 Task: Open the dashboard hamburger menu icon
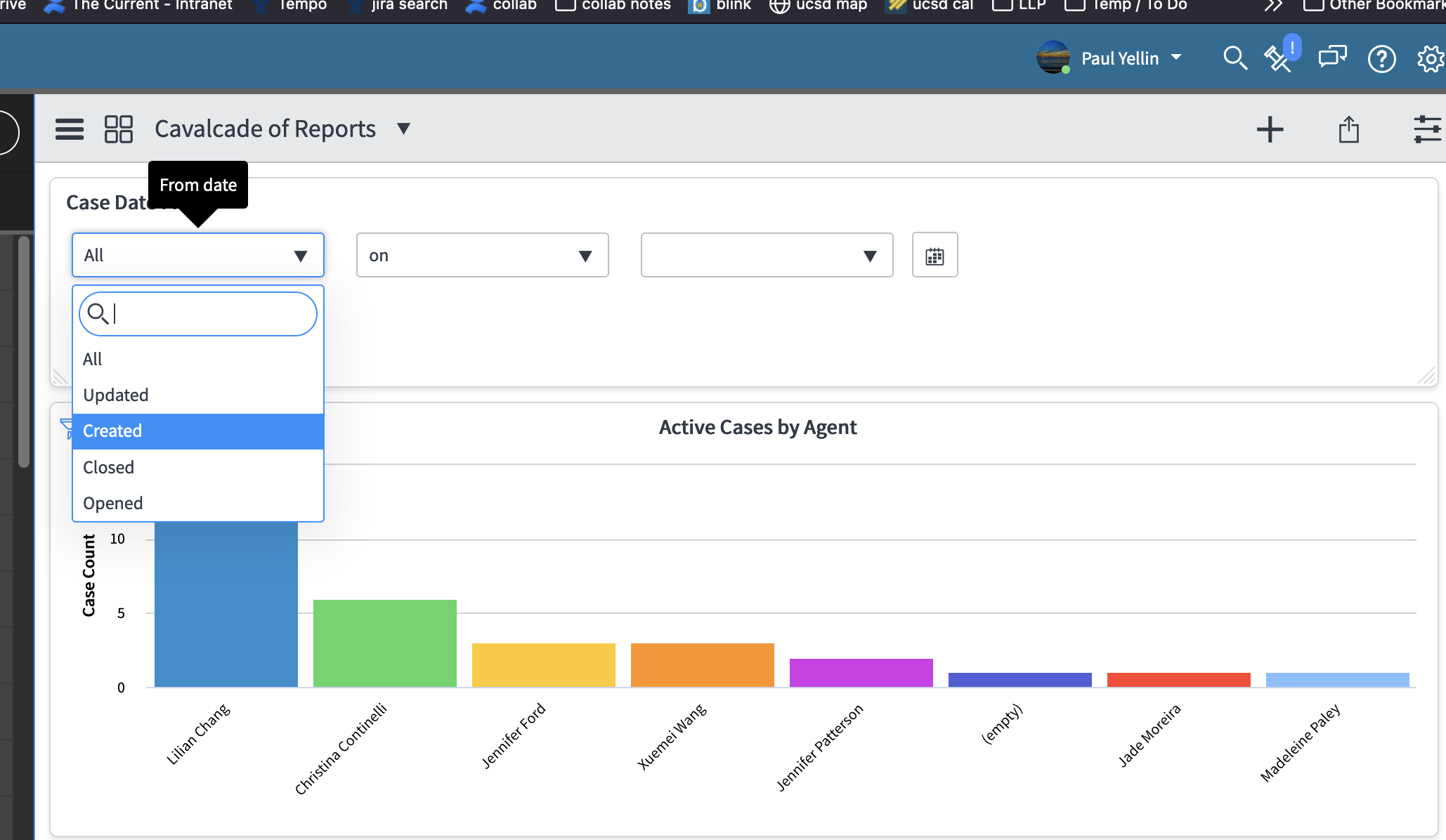tap(70, 129)
